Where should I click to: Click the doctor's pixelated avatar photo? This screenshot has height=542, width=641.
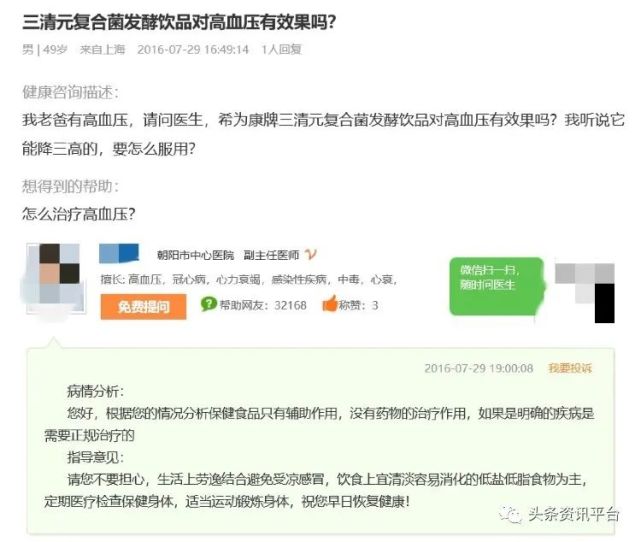56,278
